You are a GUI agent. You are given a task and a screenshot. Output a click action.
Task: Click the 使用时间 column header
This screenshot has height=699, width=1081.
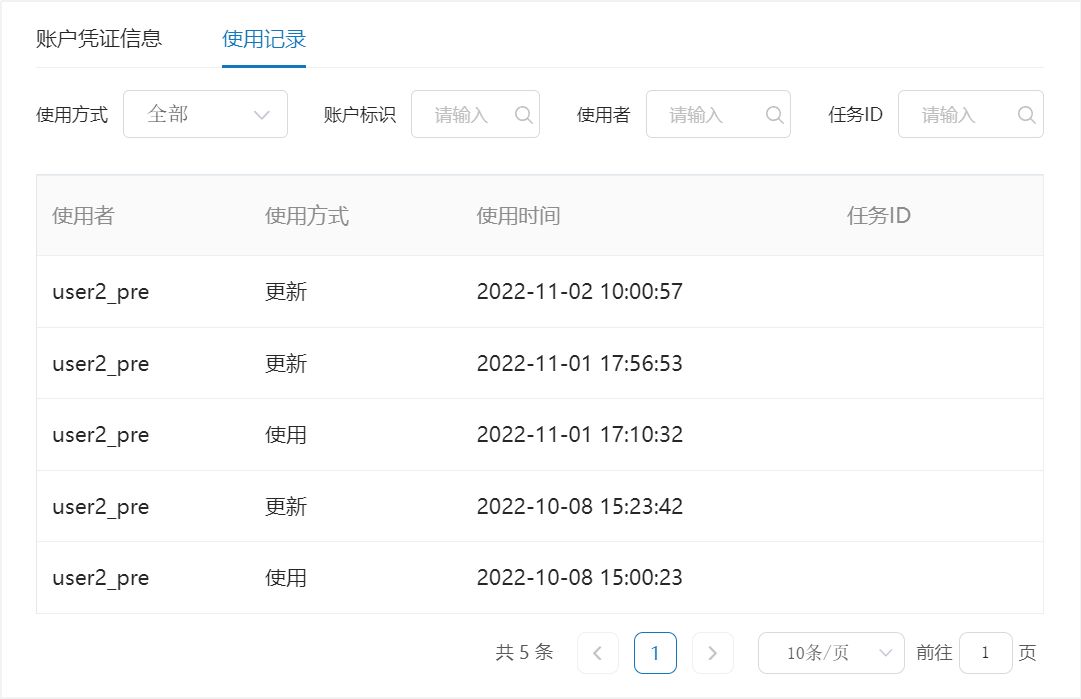coord(518,216)
